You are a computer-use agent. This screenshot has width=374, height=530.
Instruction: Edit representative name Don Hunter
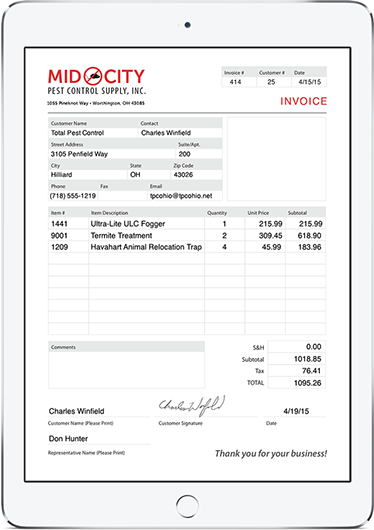coord(99,439)
